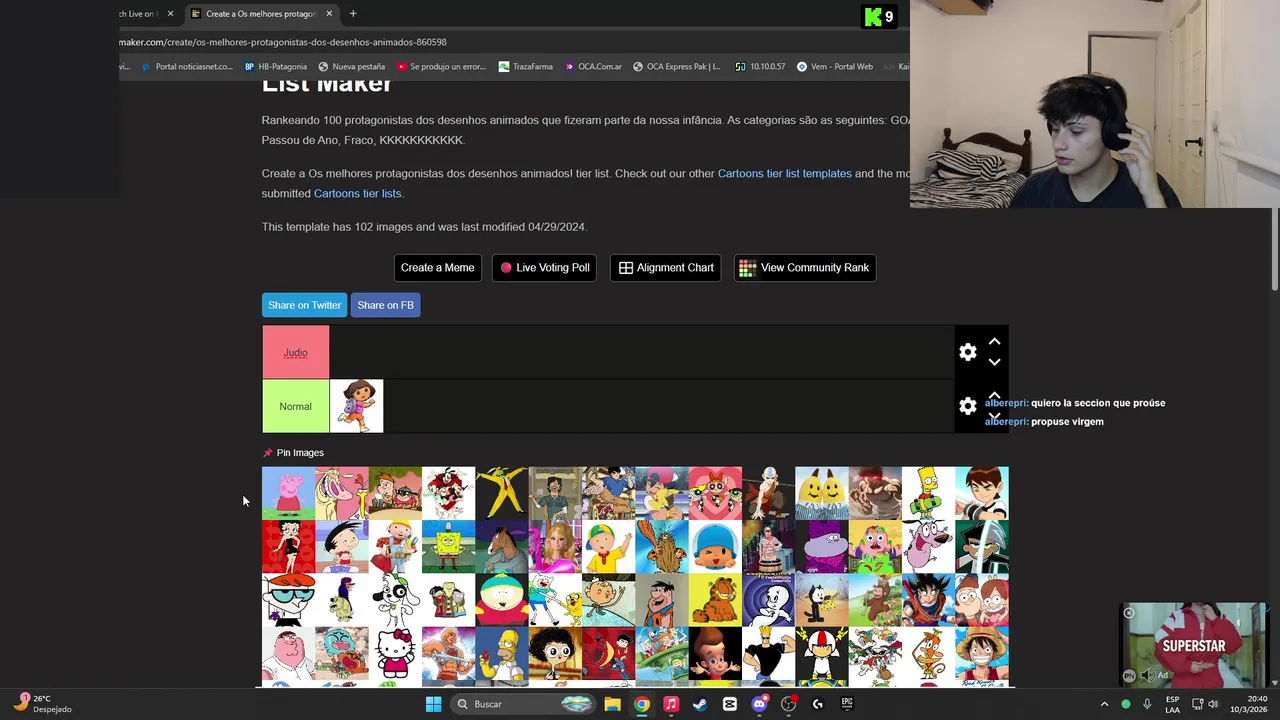Open View Community Rank
This screenshot has width=1280, height=720.
click(805, 267)
